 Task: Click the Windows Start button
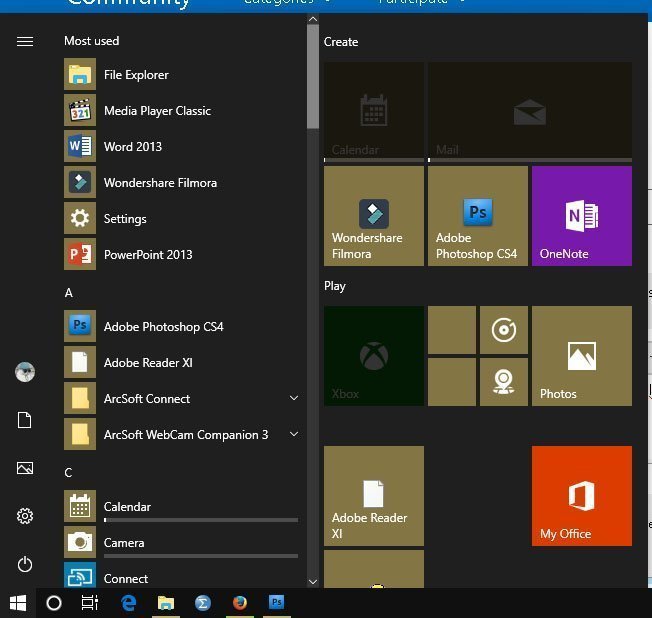18,603
